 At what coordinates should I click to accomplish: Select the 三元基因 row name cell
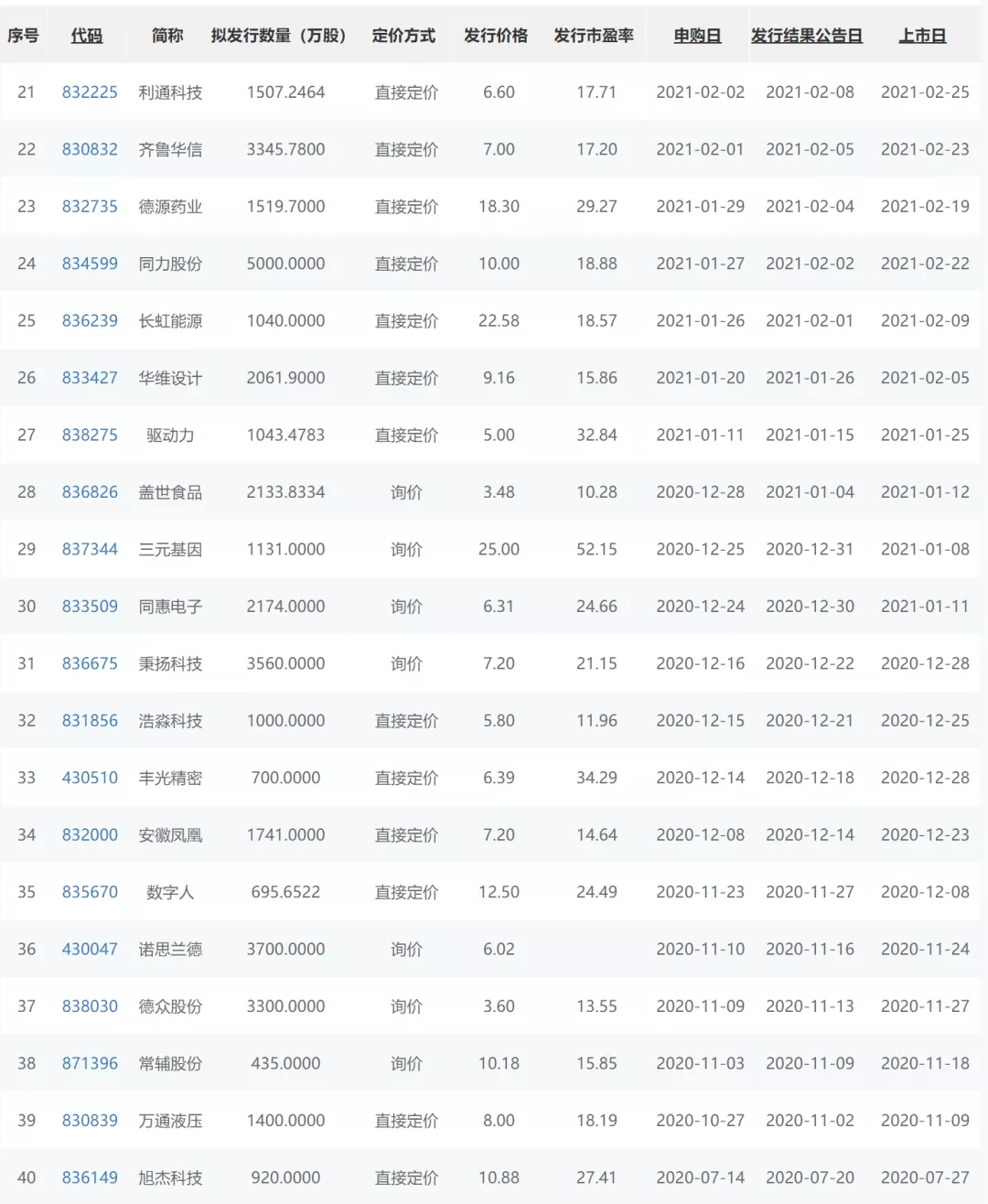click(170, 549)
